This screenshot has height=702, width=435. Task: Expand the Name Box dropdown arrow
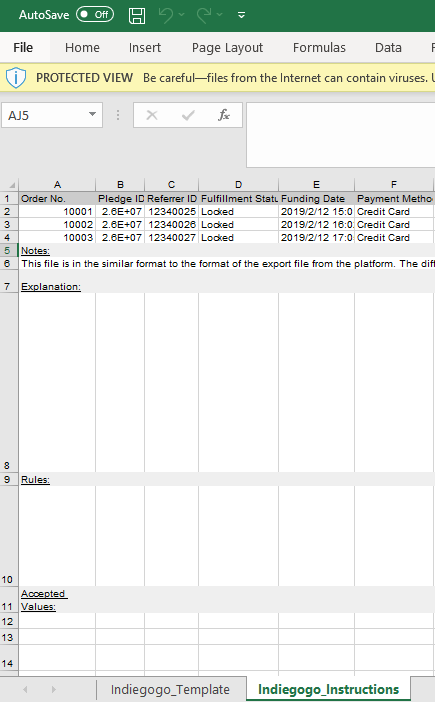tap(92, 115)
